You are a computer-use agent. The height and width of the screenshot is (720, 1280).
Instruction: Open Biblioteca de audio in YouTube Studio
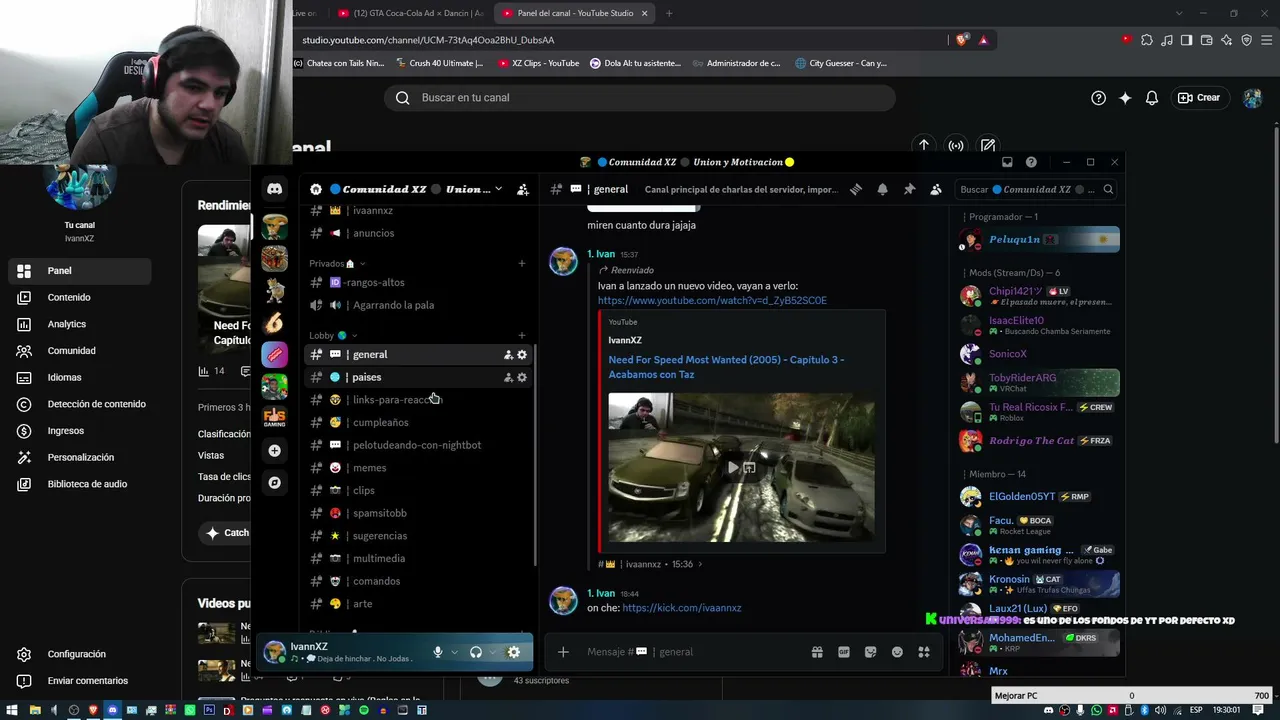80,484
